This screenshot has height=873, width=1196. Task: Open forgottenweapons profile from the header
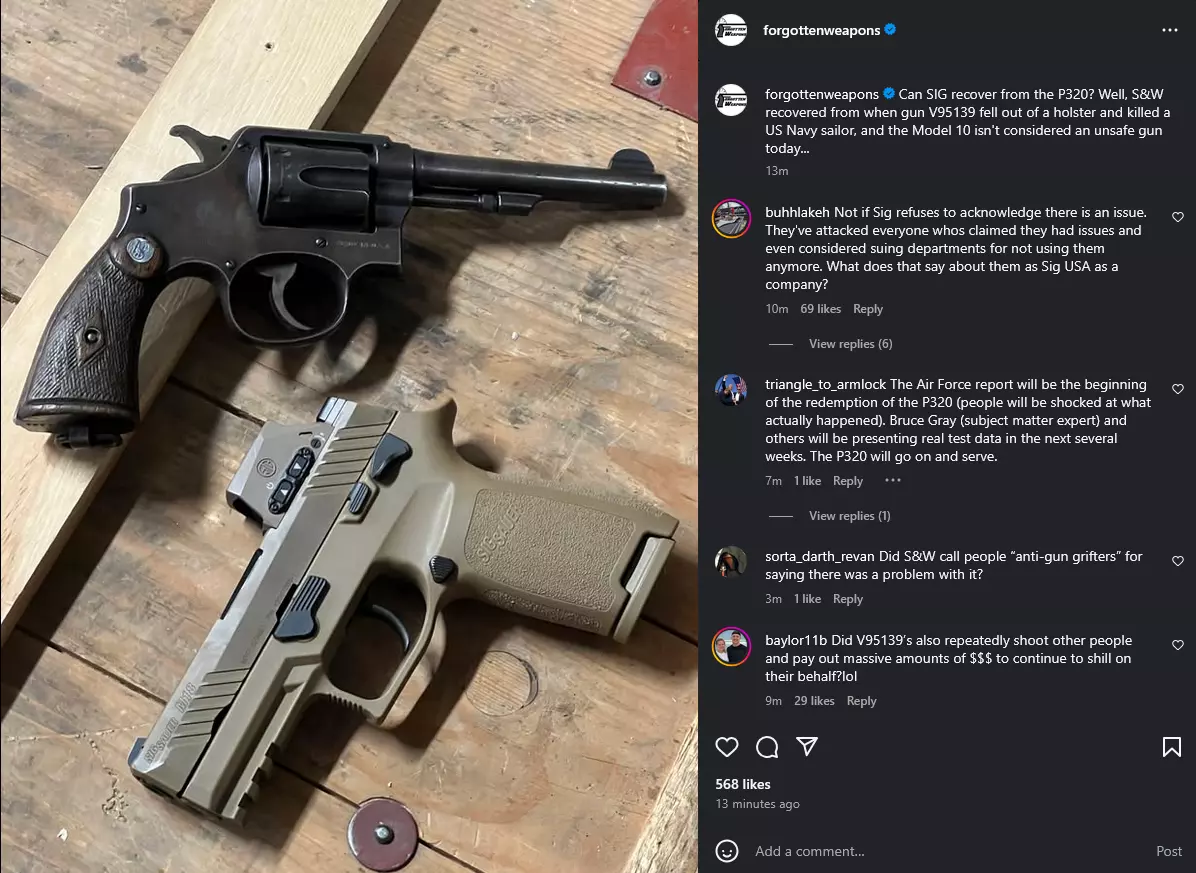821,30
